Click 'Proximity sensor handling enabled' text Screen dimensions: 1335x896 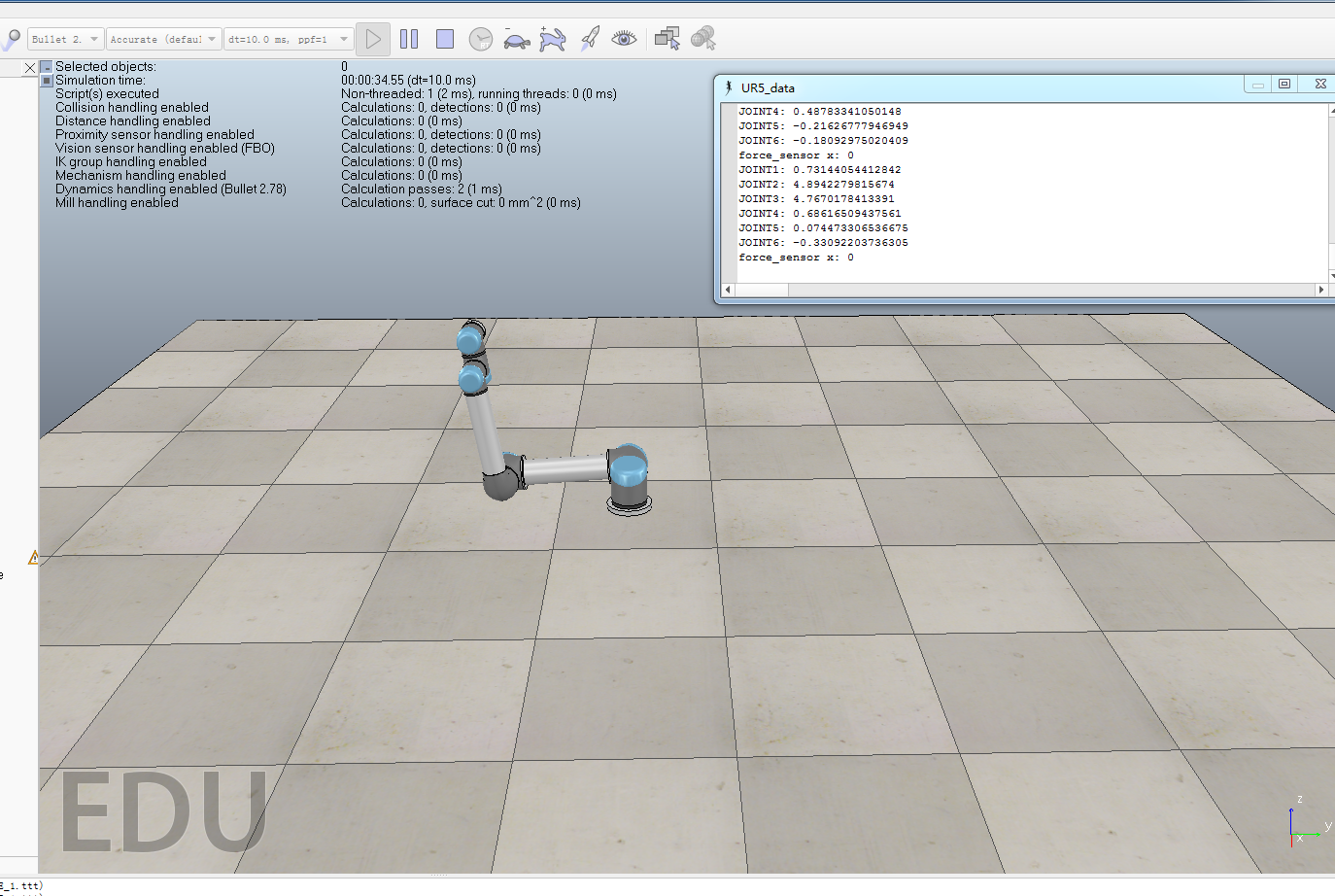(x=154, y=135)
